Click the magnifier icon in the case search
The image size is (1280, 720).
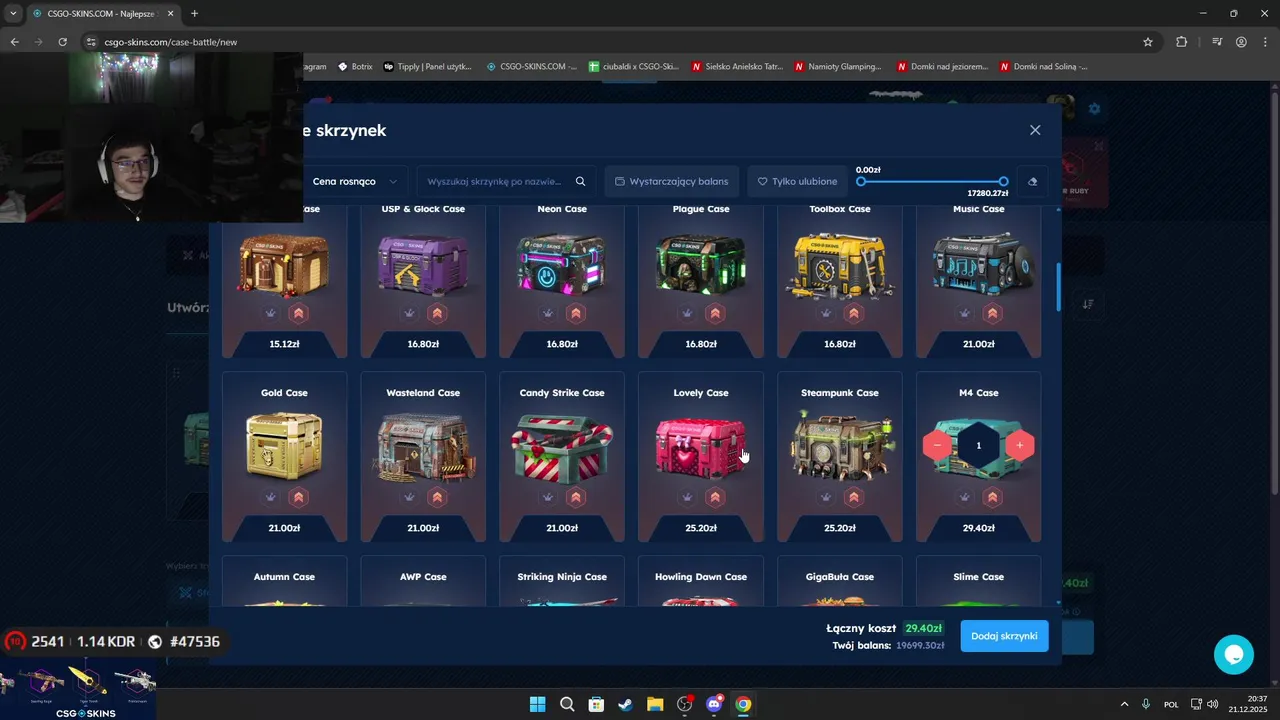581,182
